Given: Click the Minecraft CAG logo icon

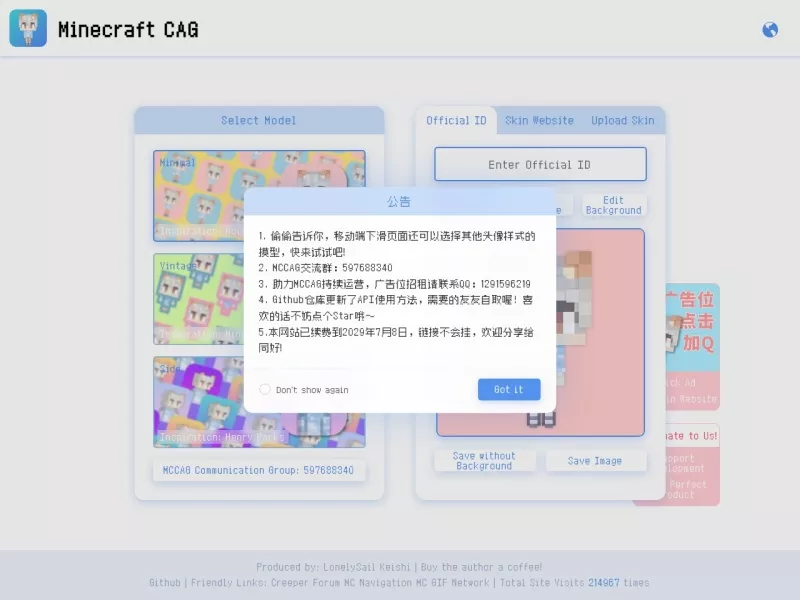Looking at the screenshot, I should [28, 28].
